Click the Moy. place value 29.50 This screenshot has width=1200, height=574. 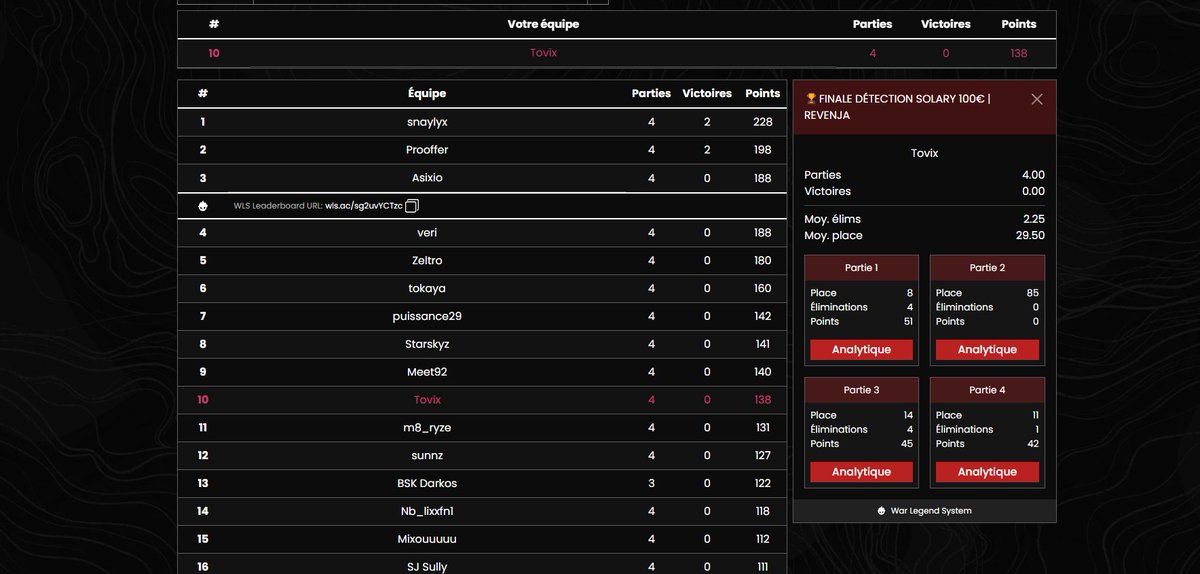pyautogui.click(x=1030, y=236)
